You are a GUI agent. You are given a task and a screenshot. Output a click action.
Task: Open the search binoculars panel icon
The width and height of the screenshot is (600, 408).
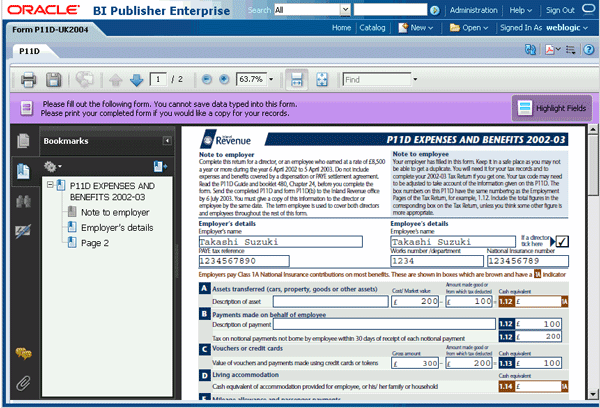tap(24, 201)
